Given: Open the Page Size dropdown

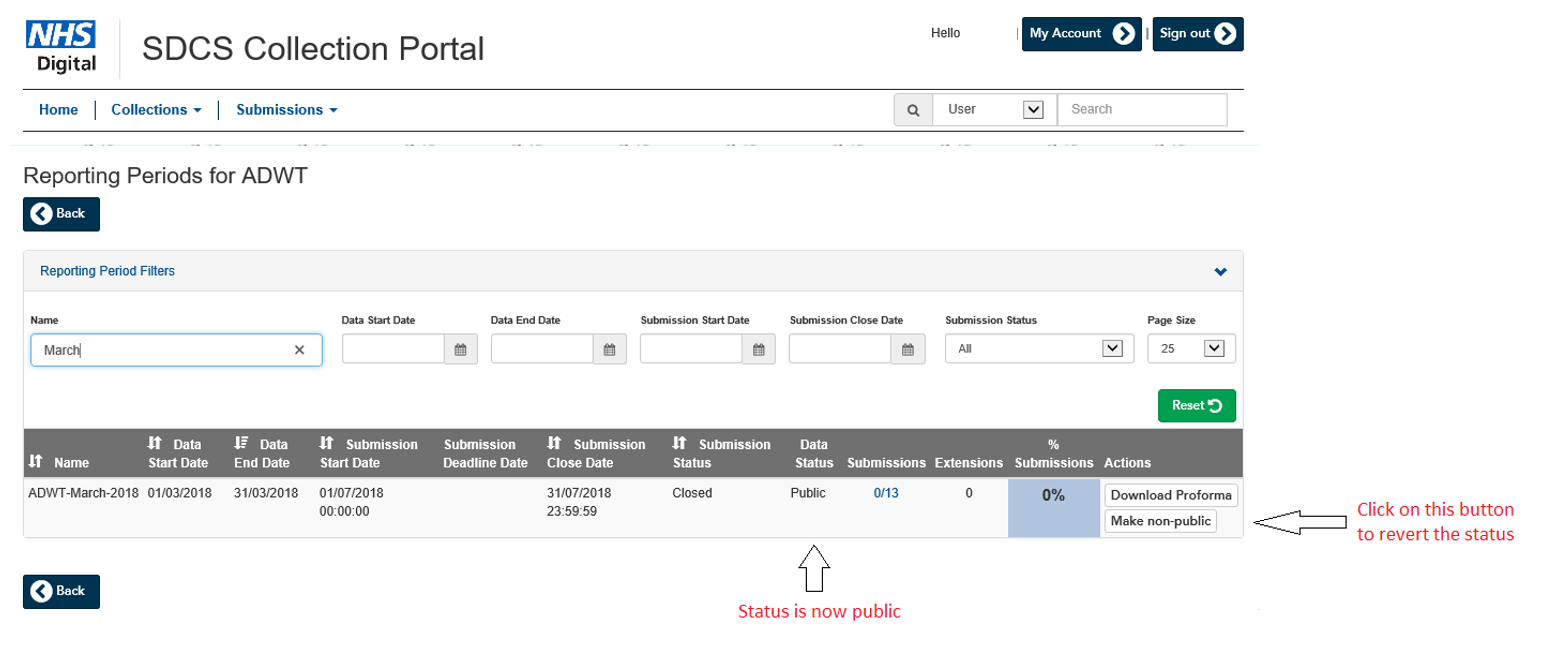Looking at the screenshot, I should 1192,349.
